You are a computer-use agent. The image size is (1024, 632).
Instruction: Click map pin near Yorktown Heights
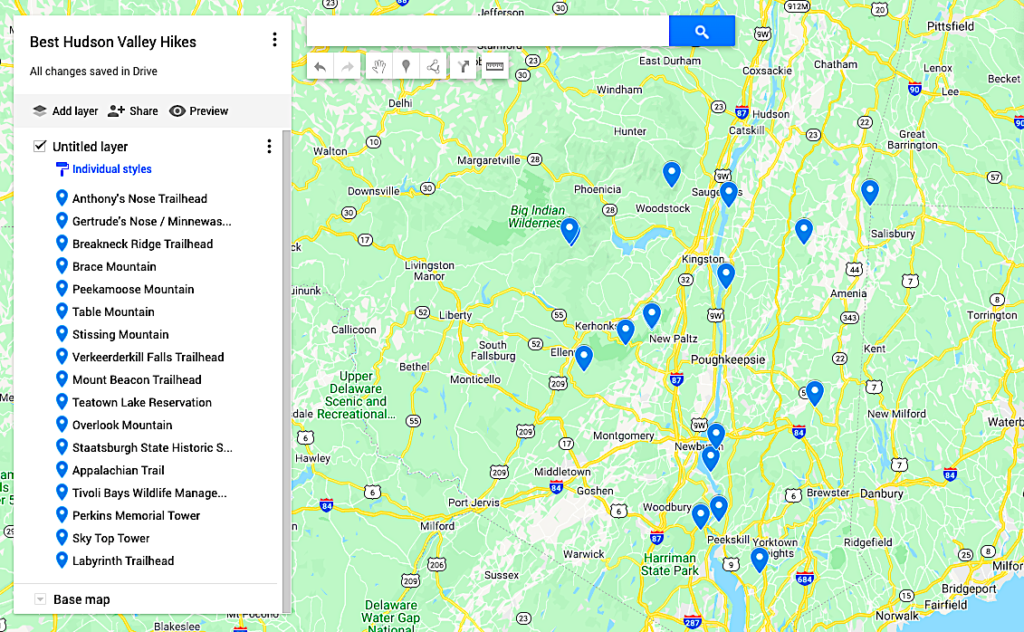pyautogui.click(x=759, y=560)
